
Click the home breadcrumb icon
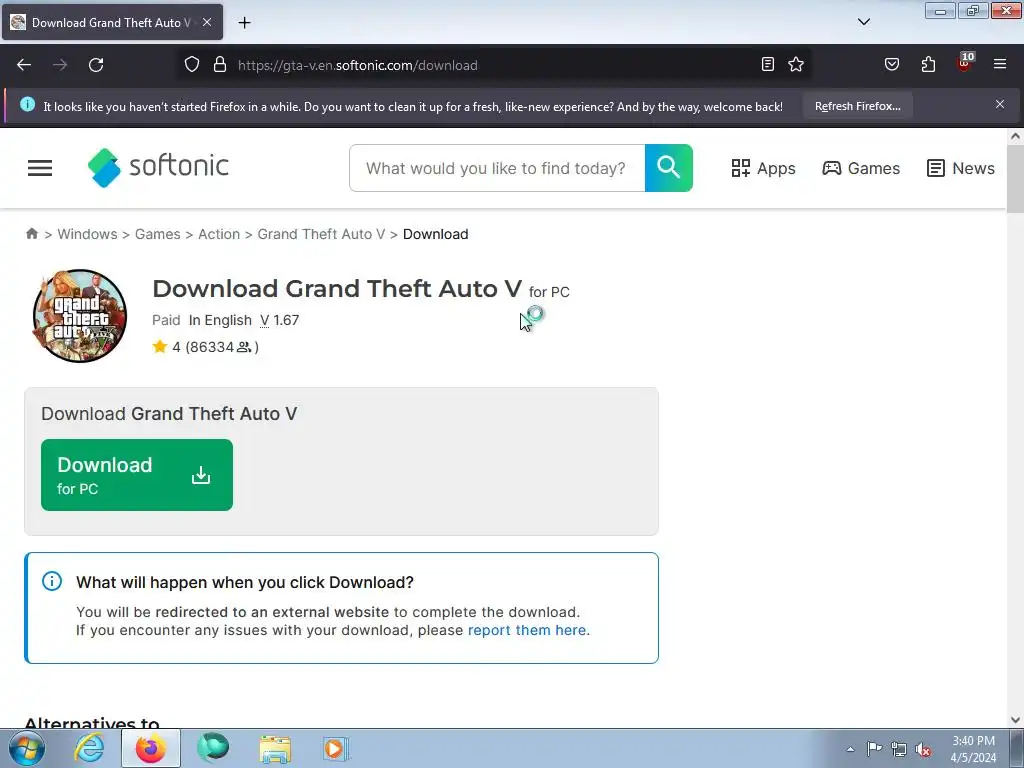[x=32, y=233]
